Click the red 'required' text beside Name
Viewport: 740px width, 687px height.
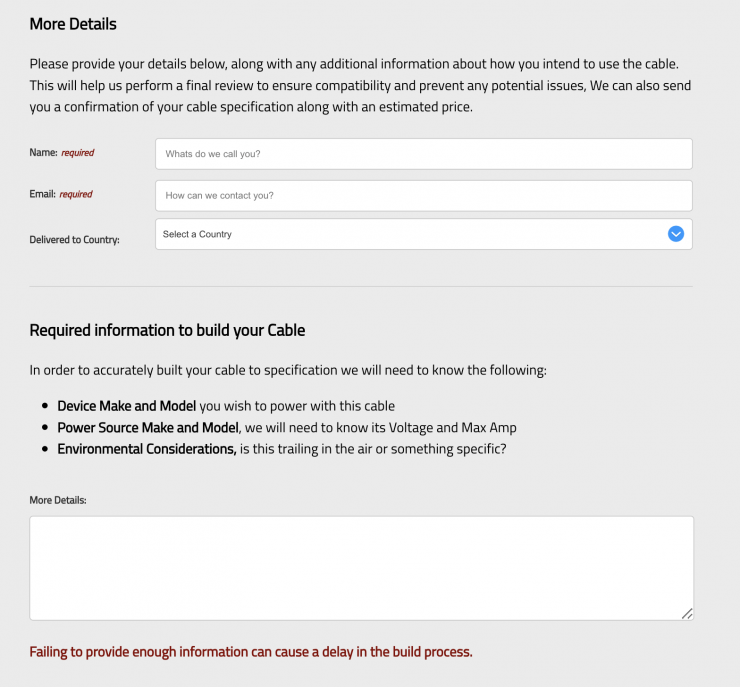[78, 153]
